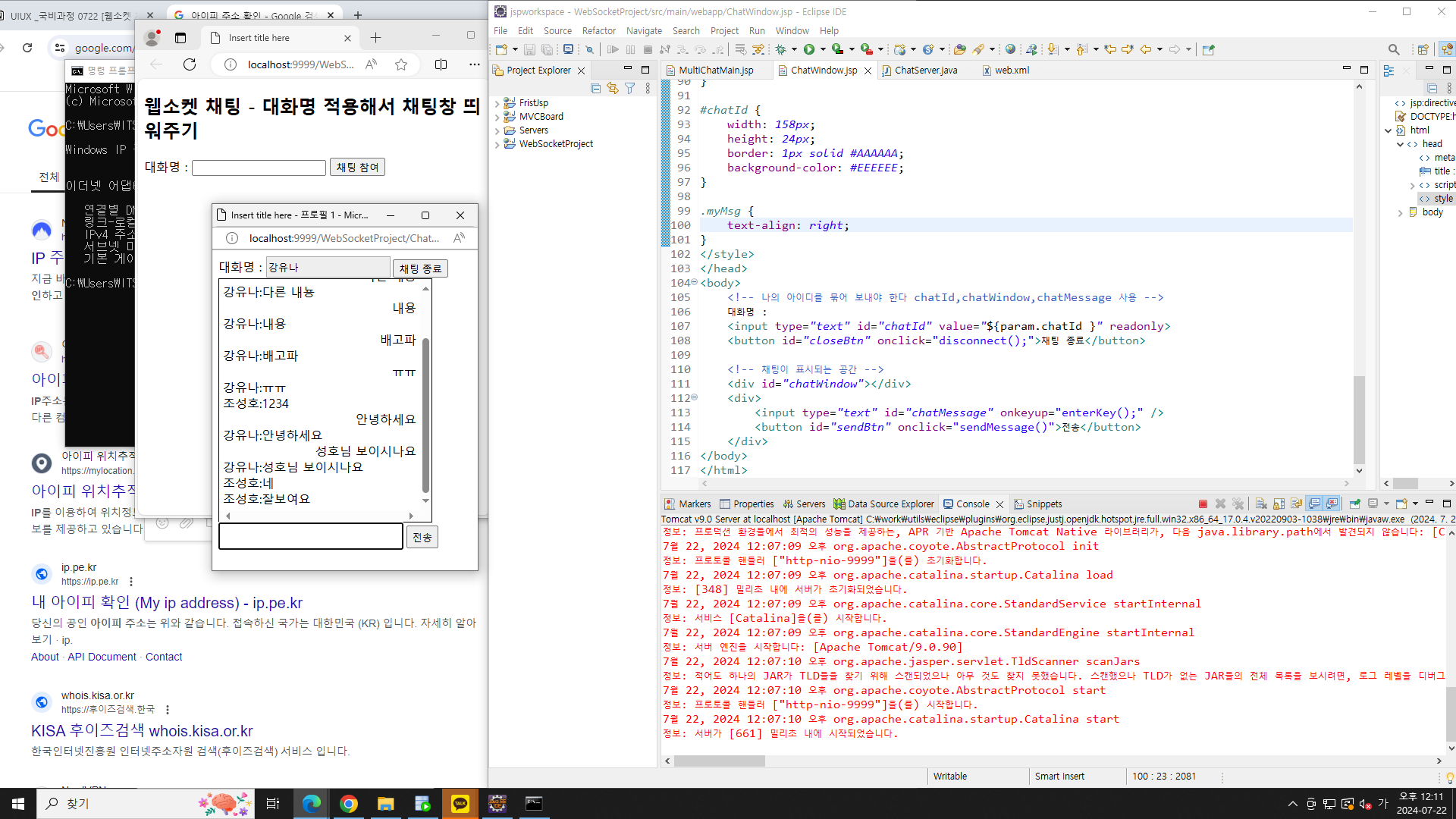Toggle show console when standard out changes

pos(1314,504)
